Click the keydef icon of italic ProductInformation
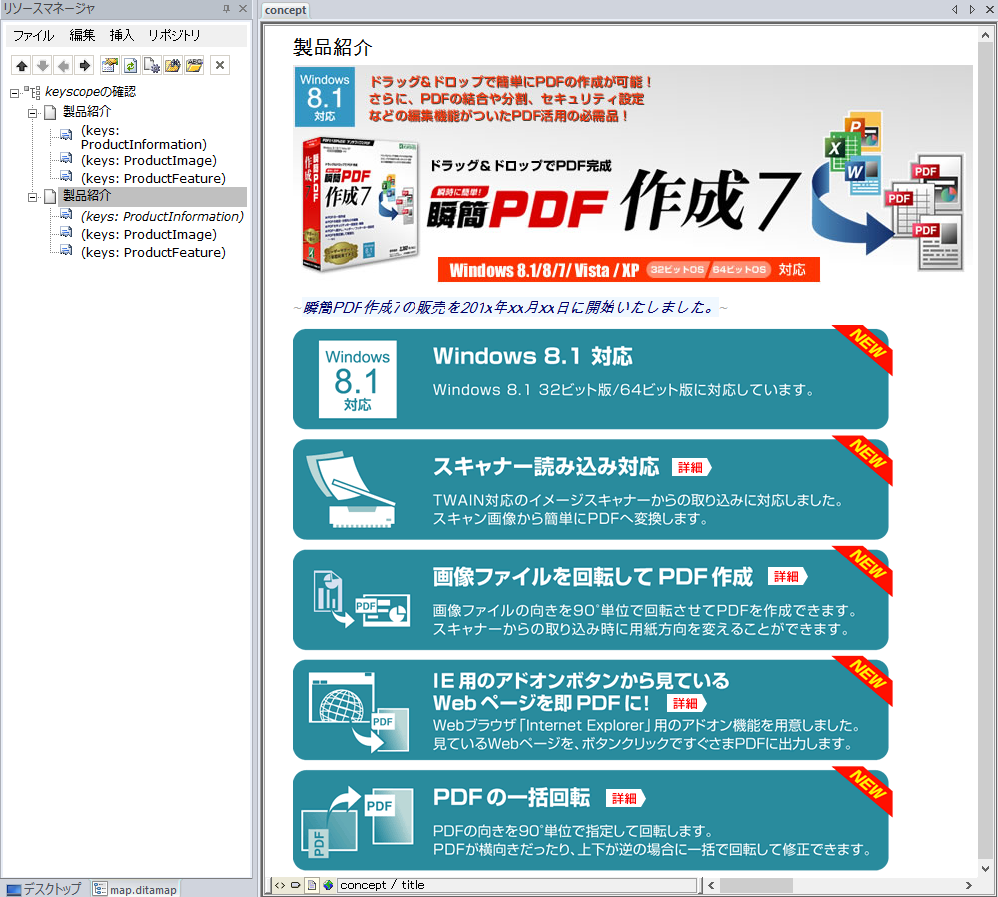 [66, 215]
